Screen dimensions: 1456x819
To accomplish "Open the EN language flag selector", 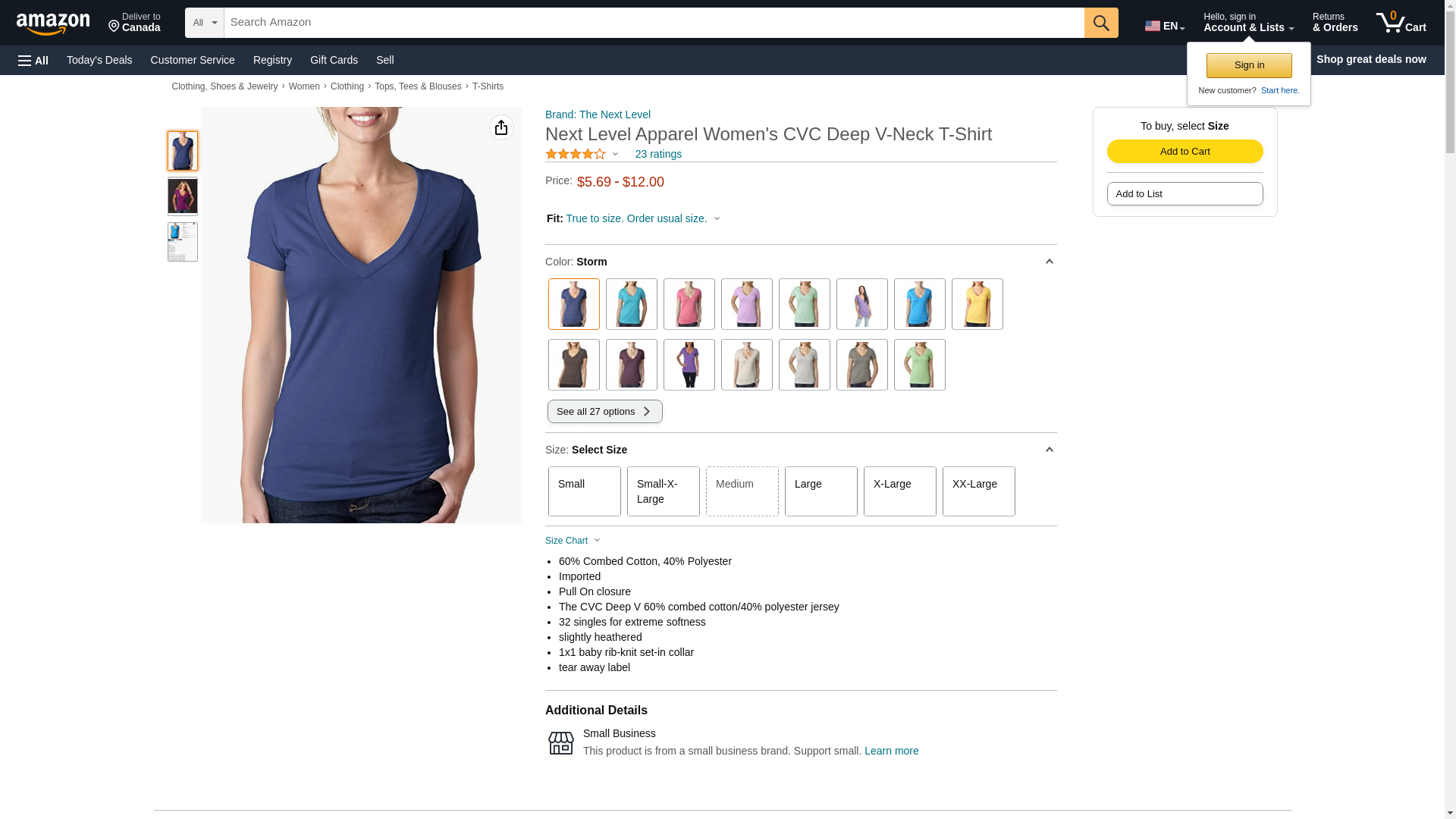I will (1164, 26).
